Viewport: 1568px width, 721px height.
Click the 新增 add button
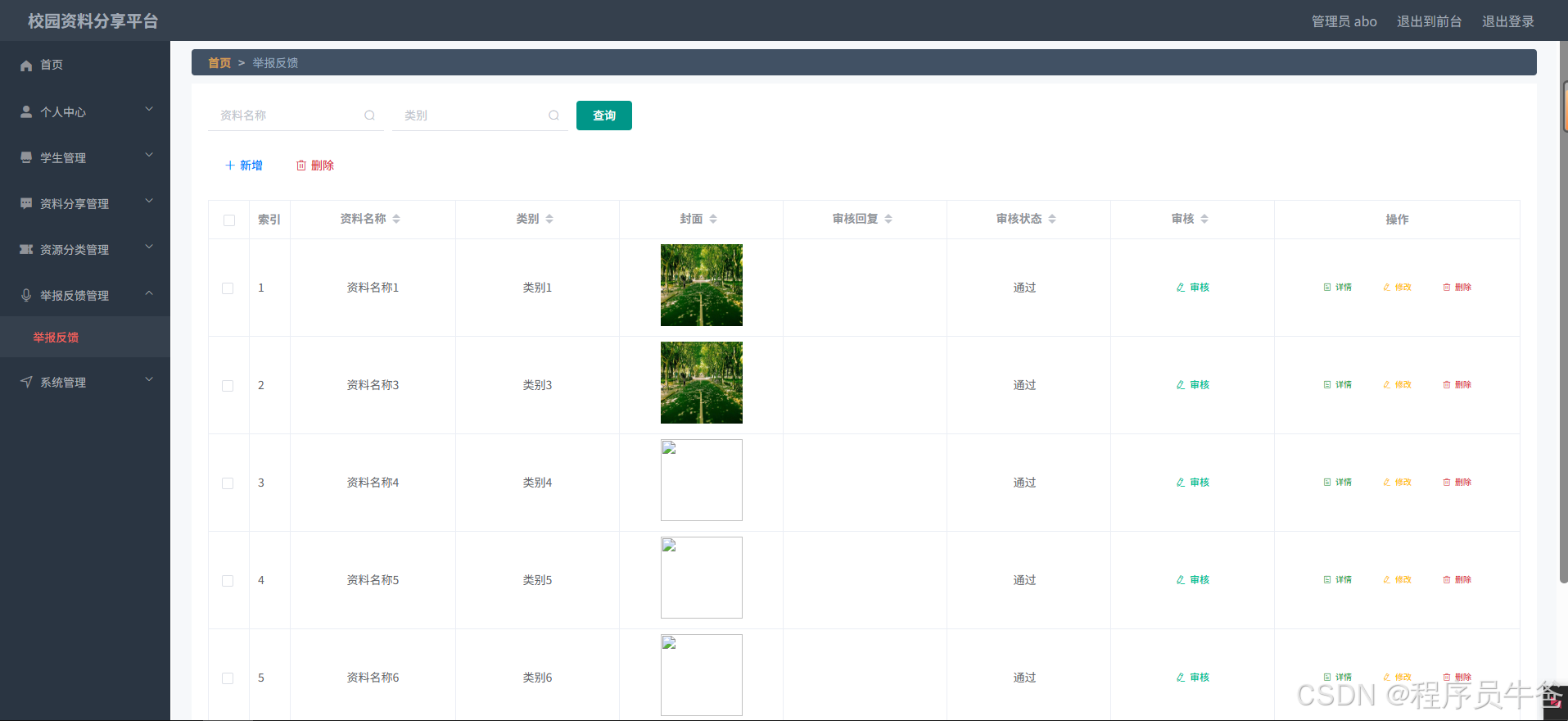(x=244, y=166)
